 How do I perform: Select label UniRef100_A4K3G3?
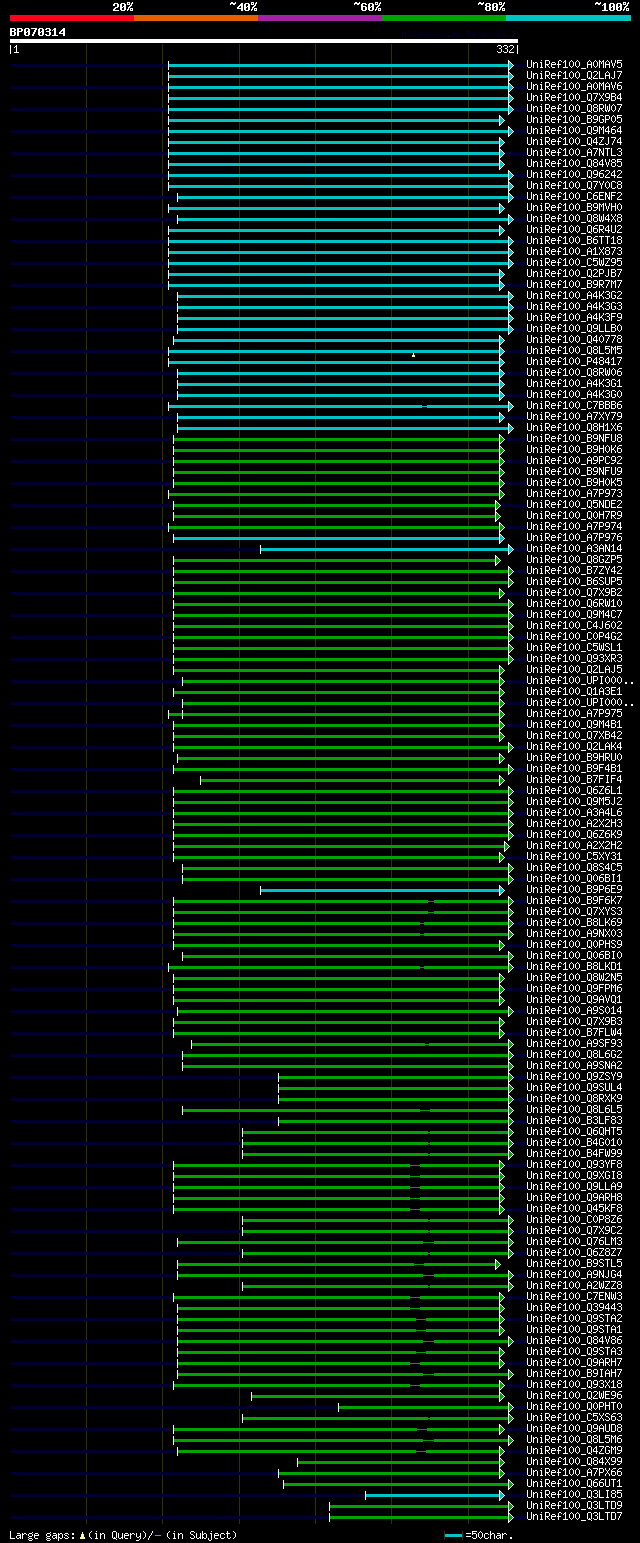coord(574,306)
